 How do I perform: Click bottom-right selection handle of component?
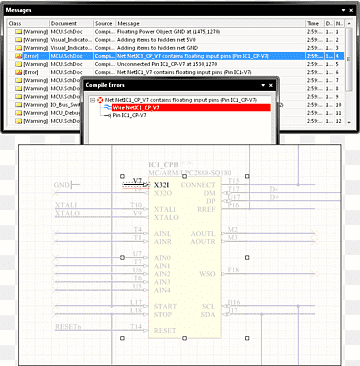coord(247,338)
